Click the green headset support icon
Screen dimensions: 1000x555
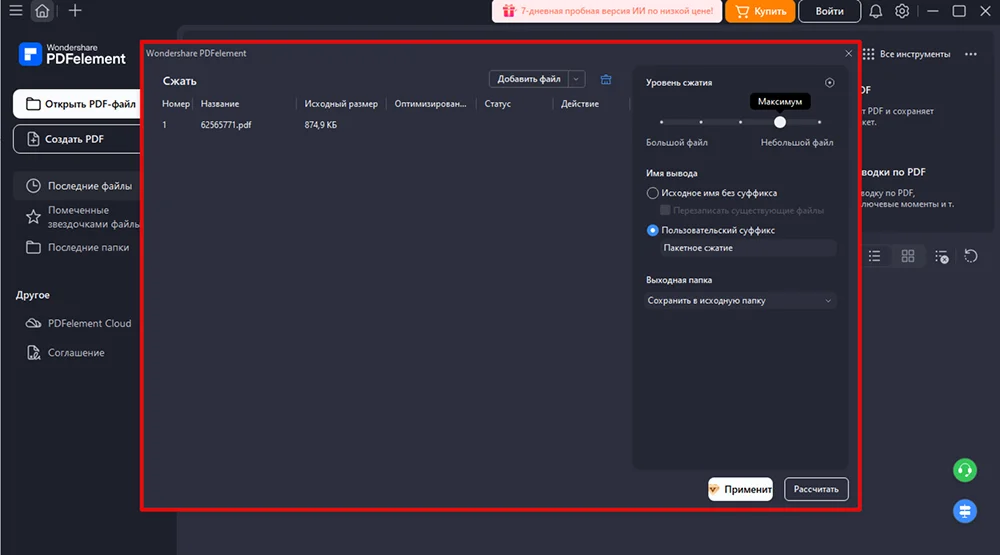click(964, 469)
